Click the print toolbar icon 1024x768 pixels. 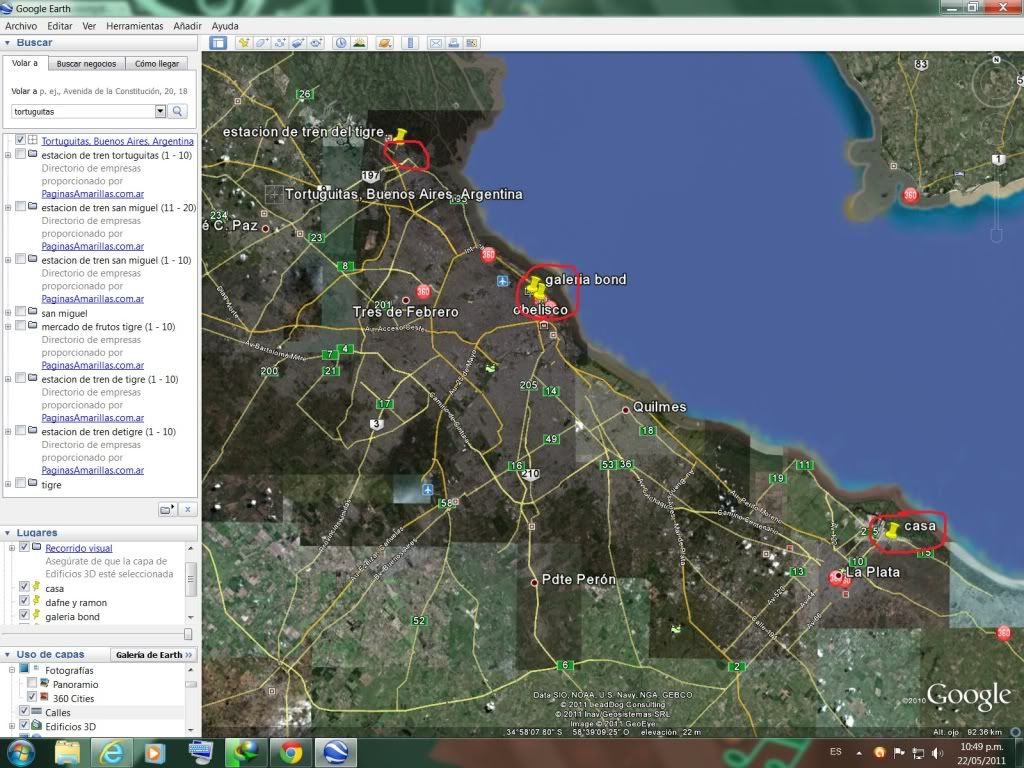tap(453, 43)
